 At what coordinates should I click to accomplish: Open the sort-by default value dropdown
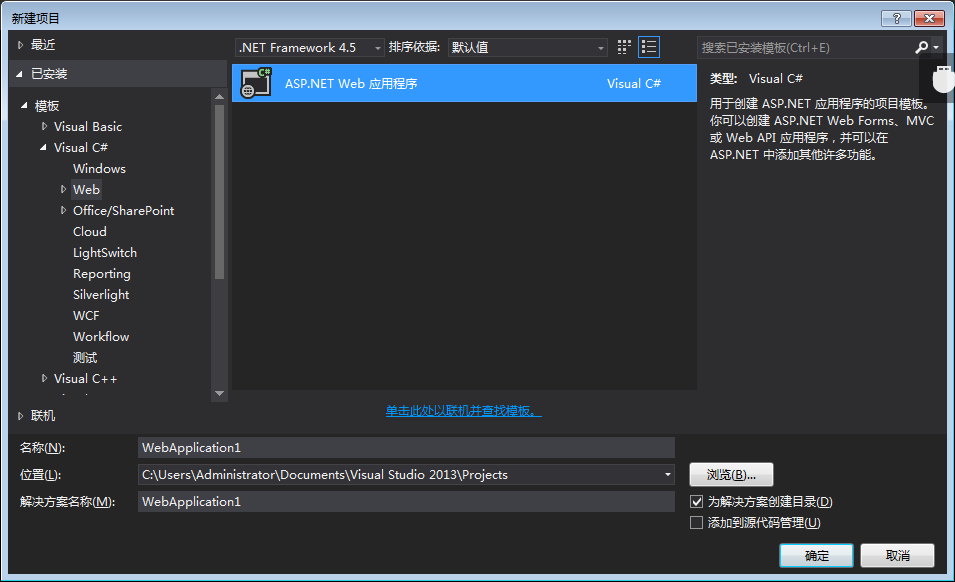527,47
